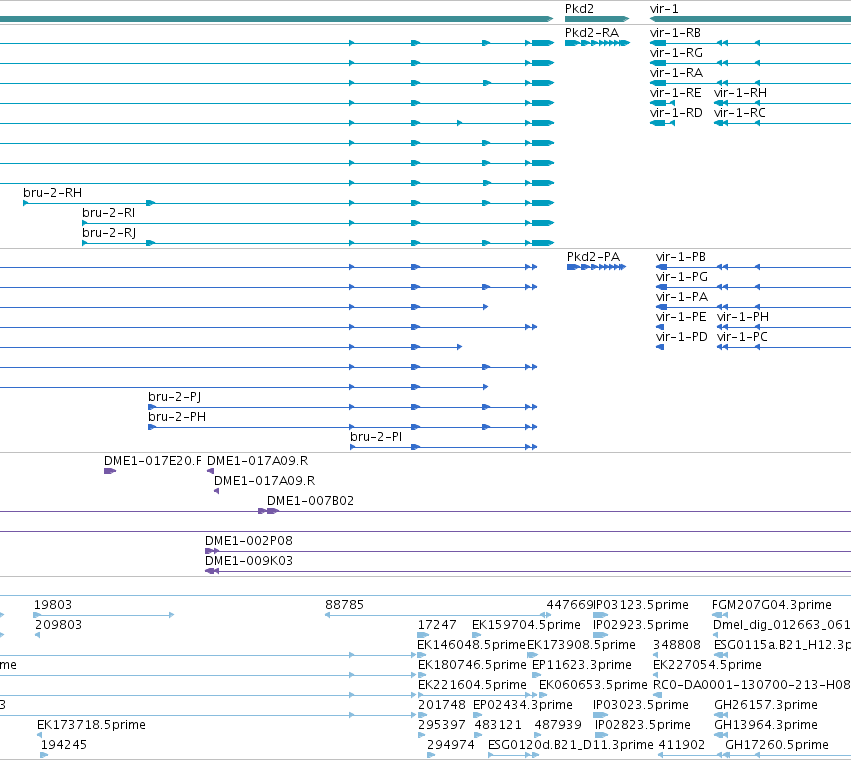This screenshot has width=851, height=760.
Task: Select the 201748 feature label
Action: pyautogui.click(x=441, y=706)
